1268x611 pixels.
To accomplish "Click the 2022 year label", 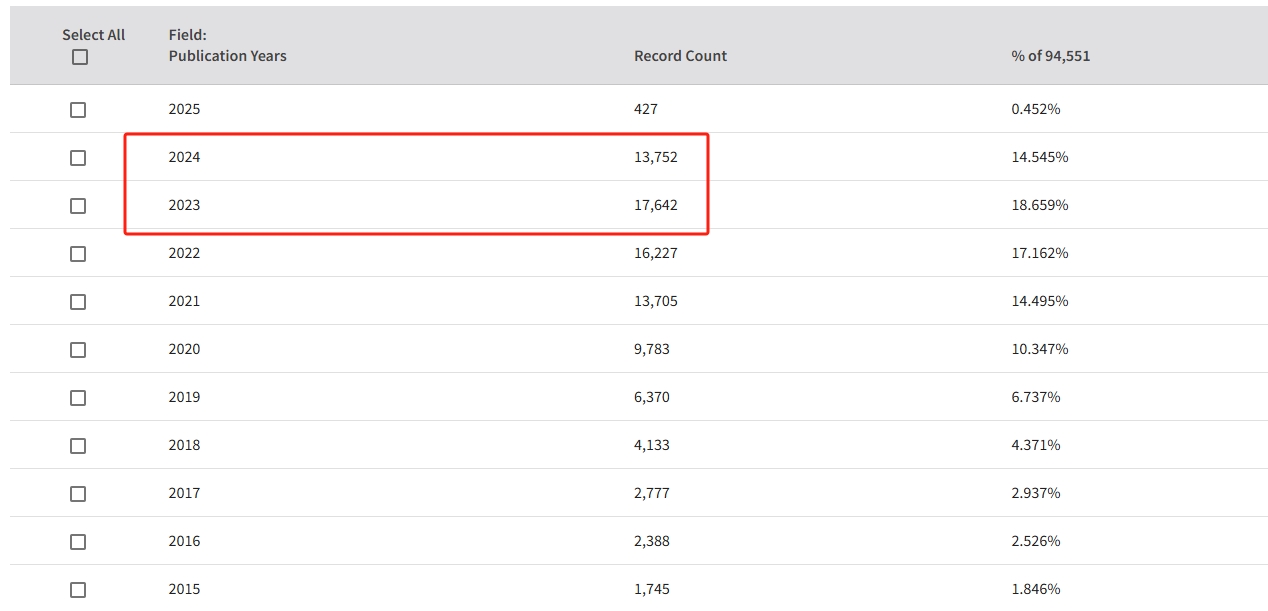I will tap(184, 253).
